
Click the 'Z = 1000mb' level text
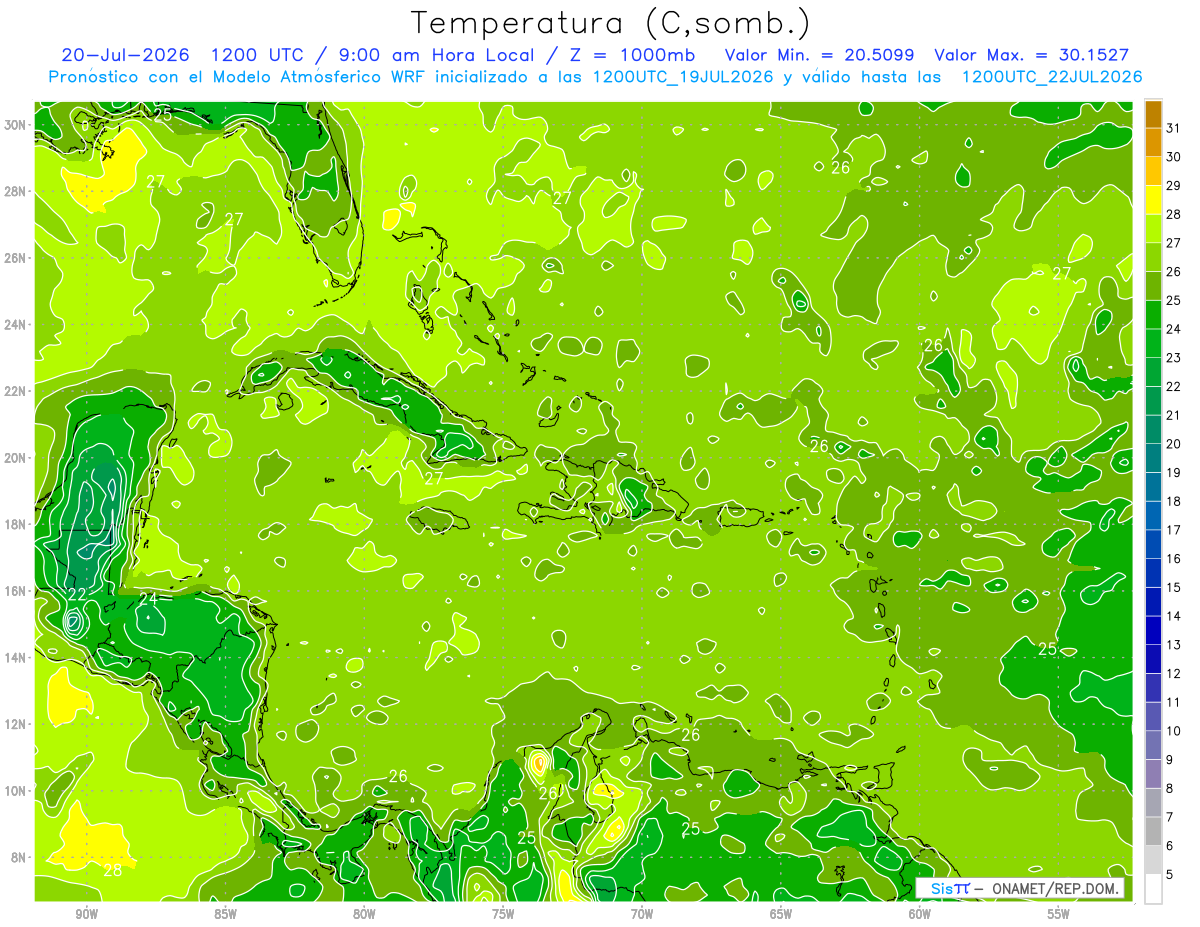pos(633,55)
